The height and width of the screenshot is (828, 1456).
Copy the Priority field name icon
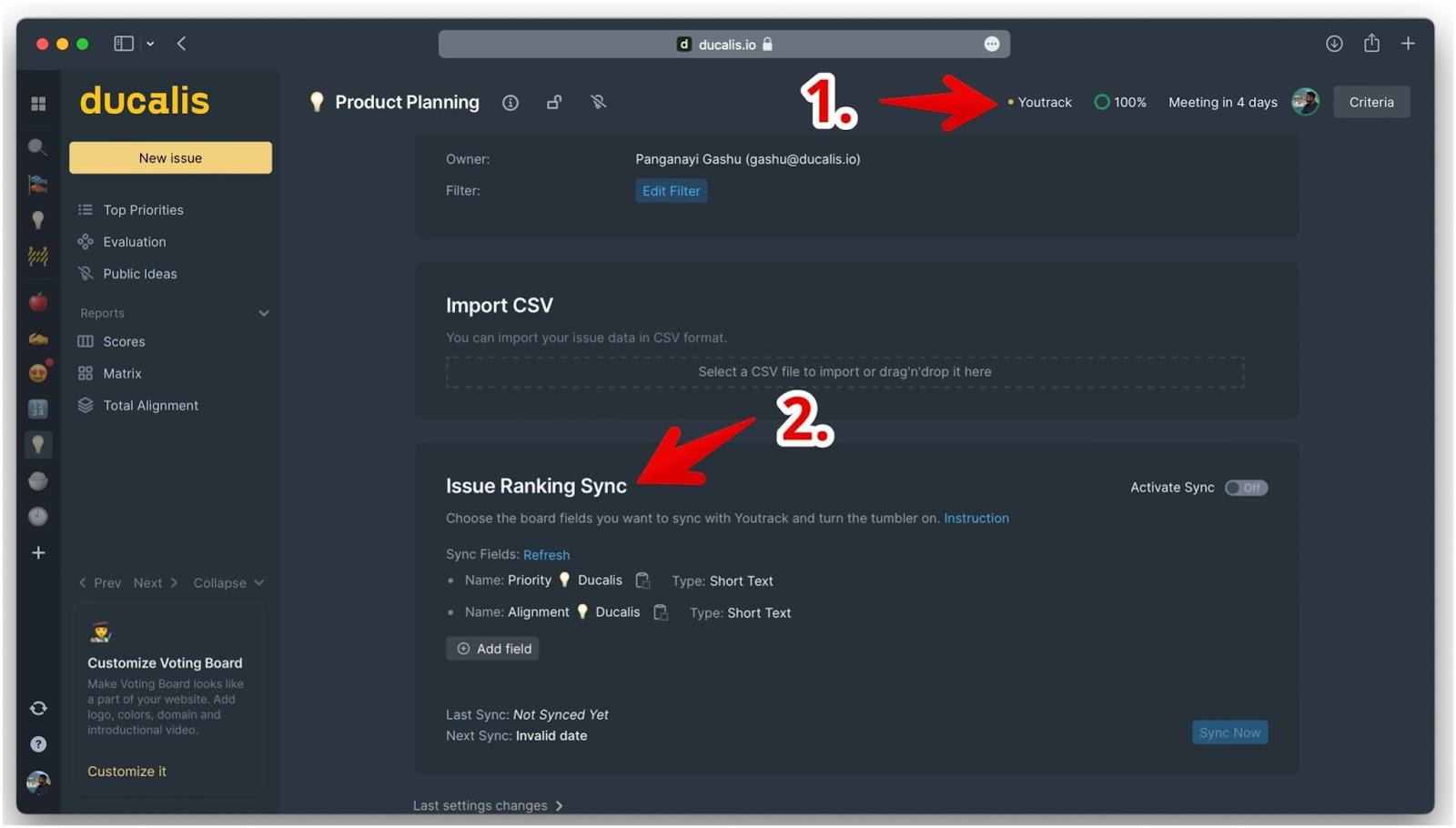click(642, 581)
